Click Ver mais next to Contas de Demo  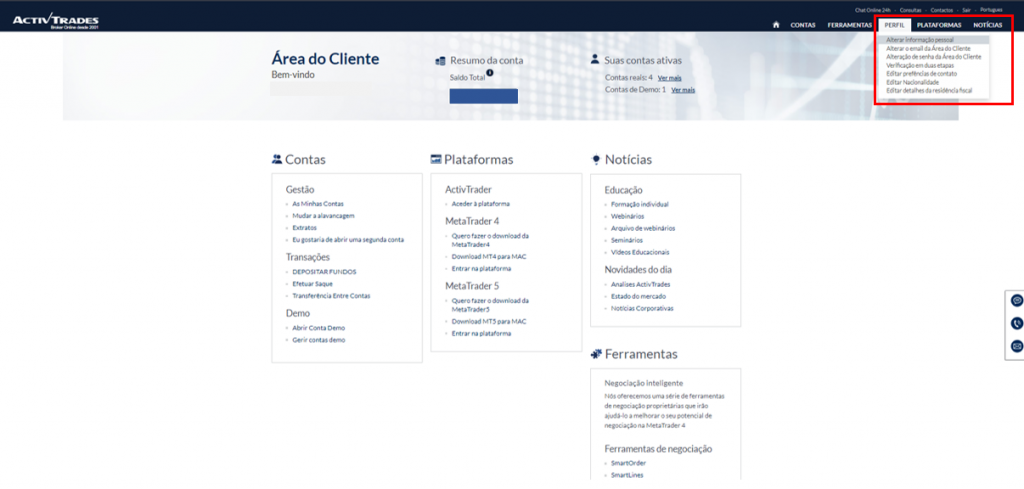[683, 90]
